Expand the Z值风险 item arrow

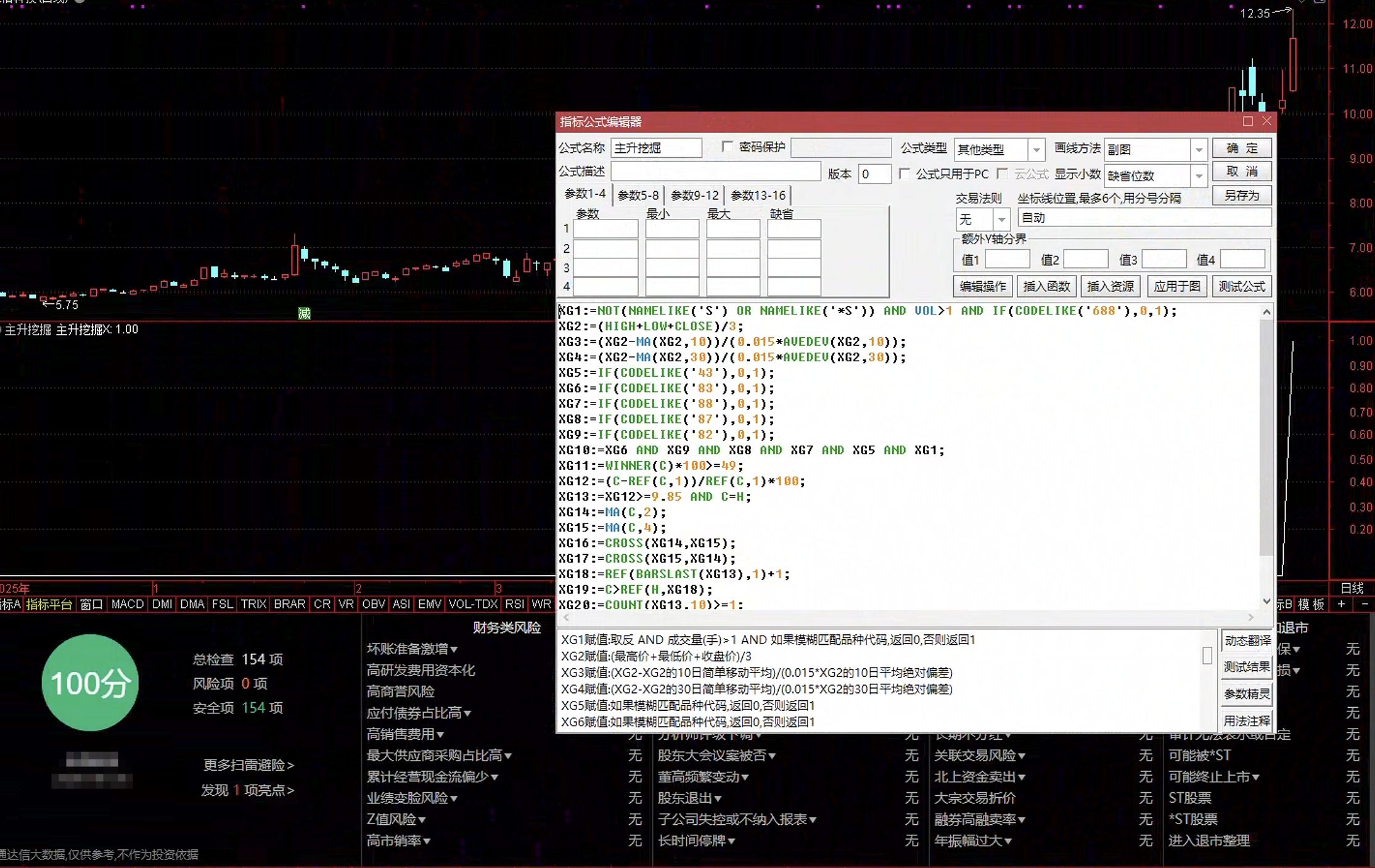pyautogui.click(x=422, y=820)
